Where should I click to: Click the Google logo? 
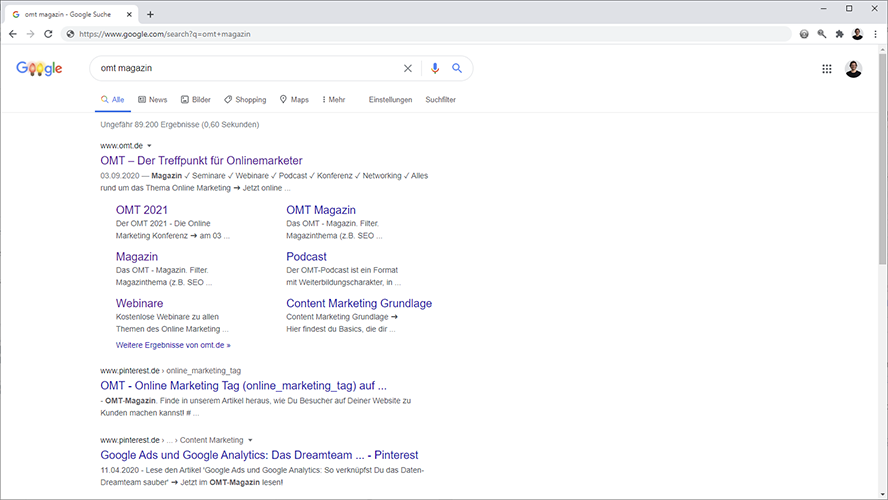click(39, 69)
